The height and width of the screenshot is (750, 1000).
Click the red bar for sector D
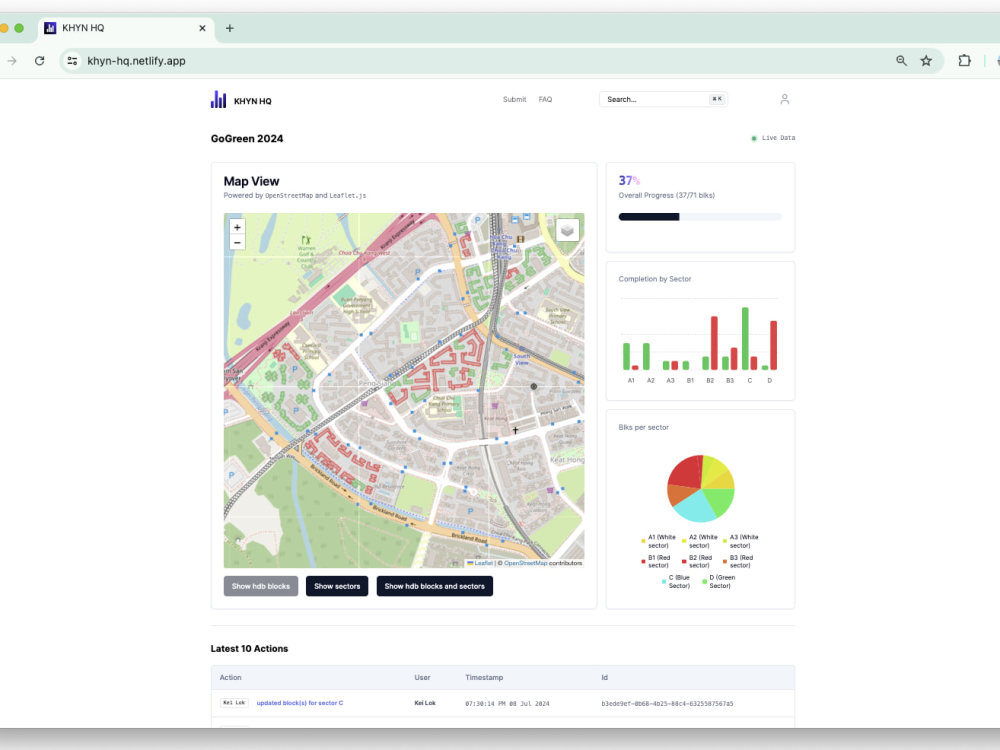pyautogui.click(x=773, y=345)
